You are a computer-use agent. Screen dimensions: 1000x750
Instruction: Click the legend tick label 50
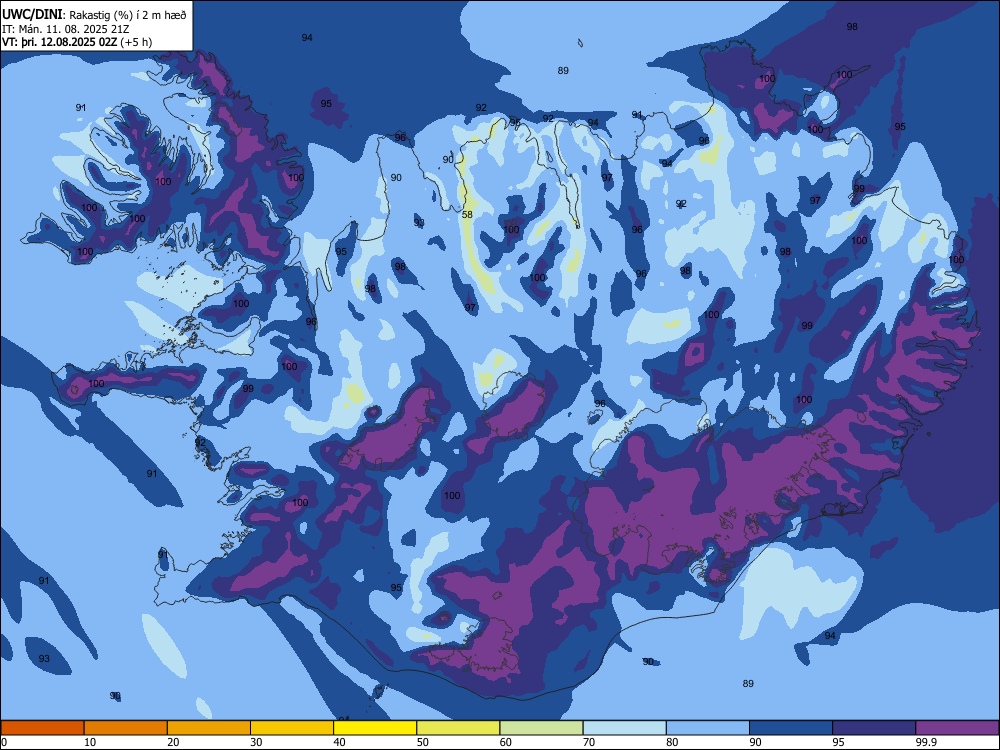point(423,742)
